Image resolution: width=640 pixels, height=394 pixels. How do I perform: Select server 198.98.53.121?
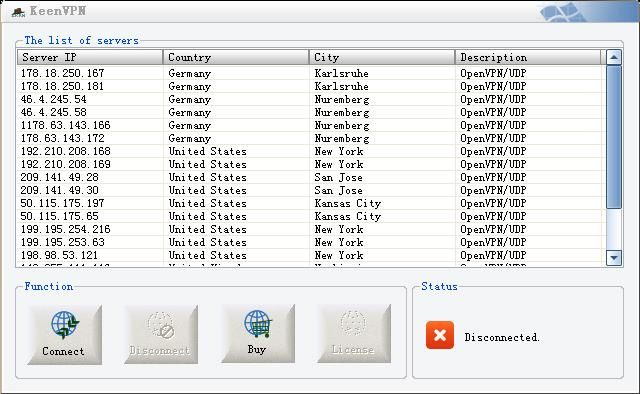tap(309, 256)
